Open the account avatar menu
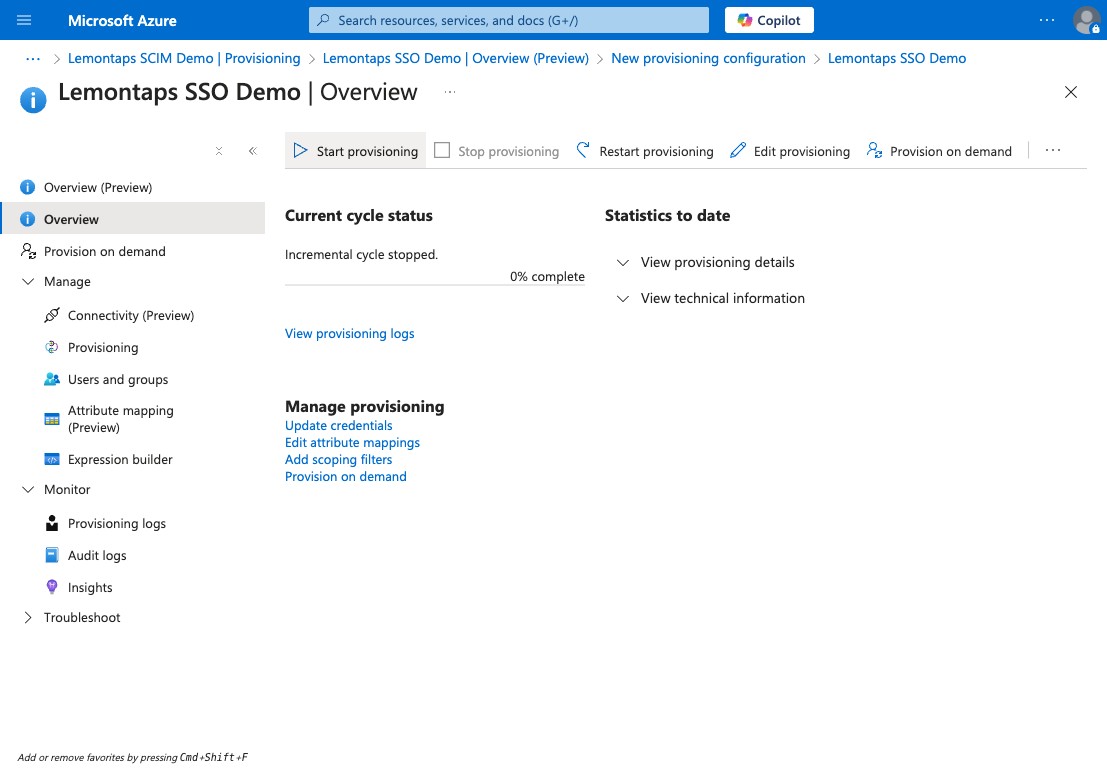Viewport: 1107px width, 768px height. (x=1086, y=20)
